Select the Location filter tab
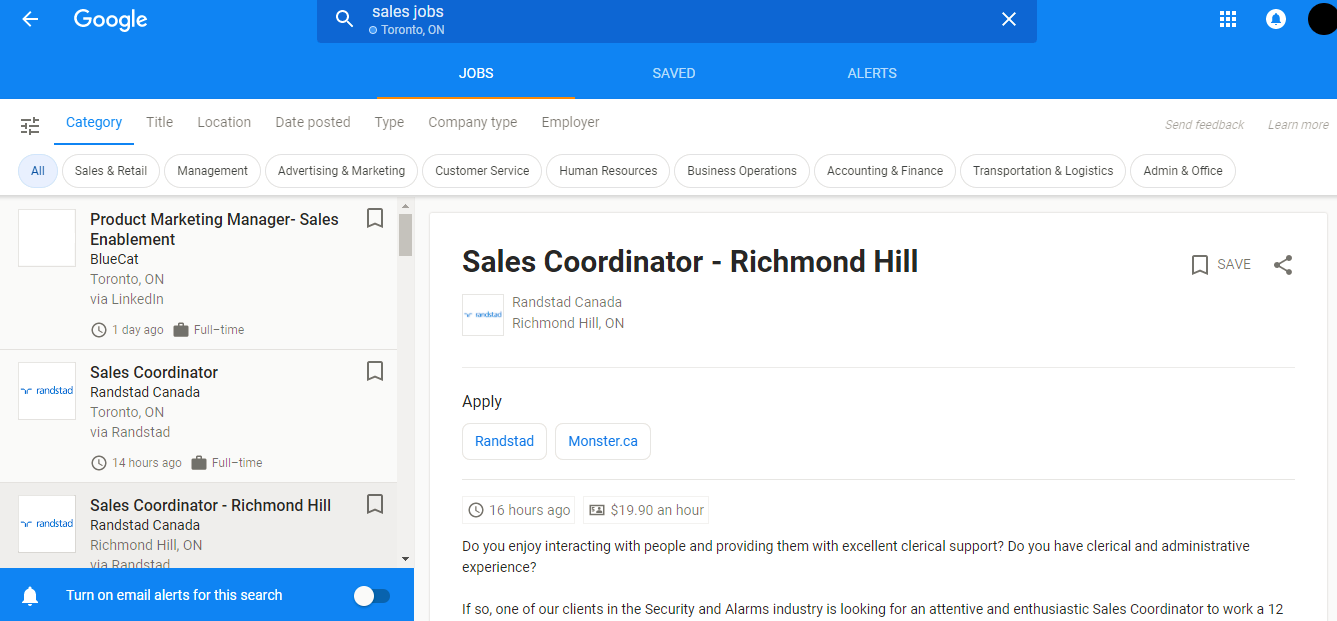The image size is (1337, 621). (x=224, y=122)
